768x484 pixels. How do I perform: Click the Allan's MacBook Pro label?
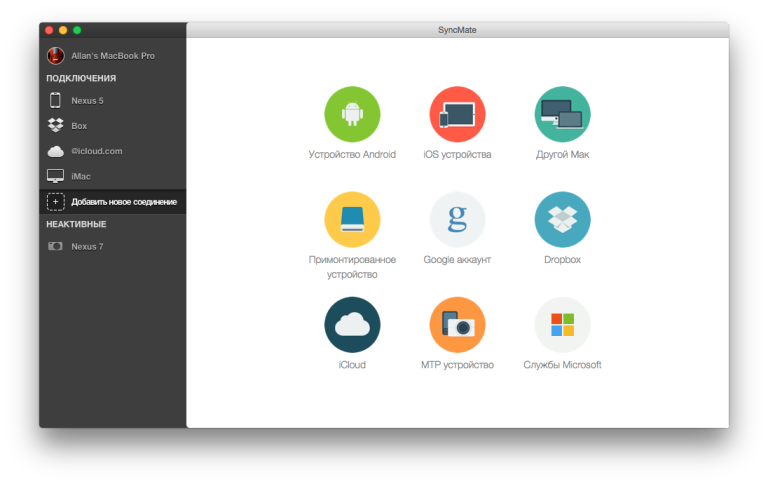(x=113, y=56)
